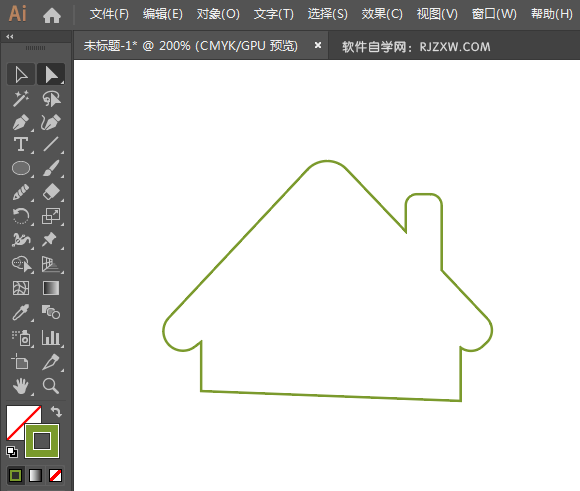Viewport: 580px width, 491px height.
Task: Open the 文件(F) menu
Action: click(x=109, y=14)
